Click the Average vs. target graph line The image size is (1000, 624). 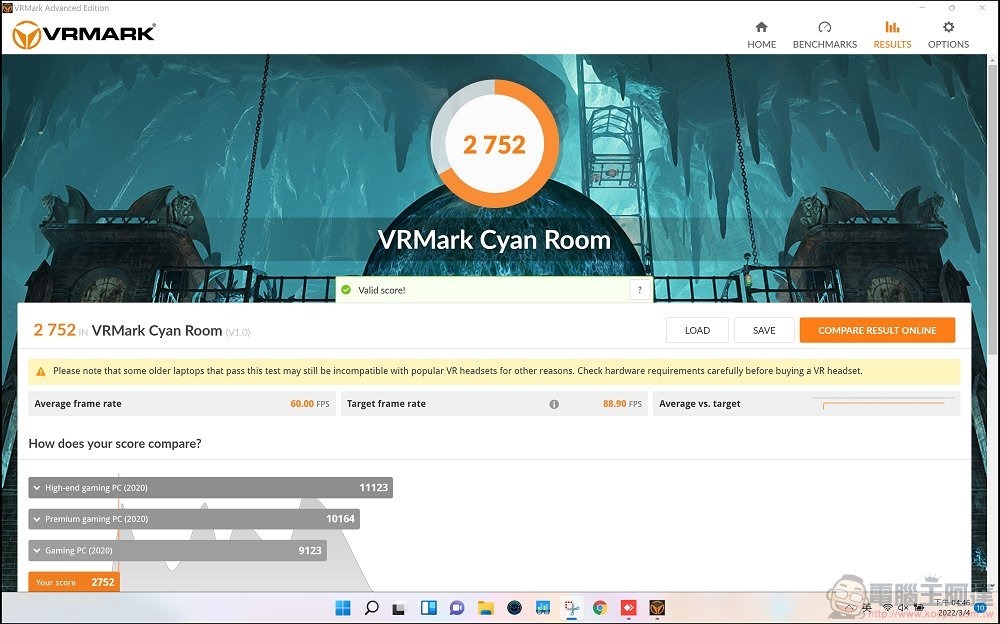coord(884,404)
